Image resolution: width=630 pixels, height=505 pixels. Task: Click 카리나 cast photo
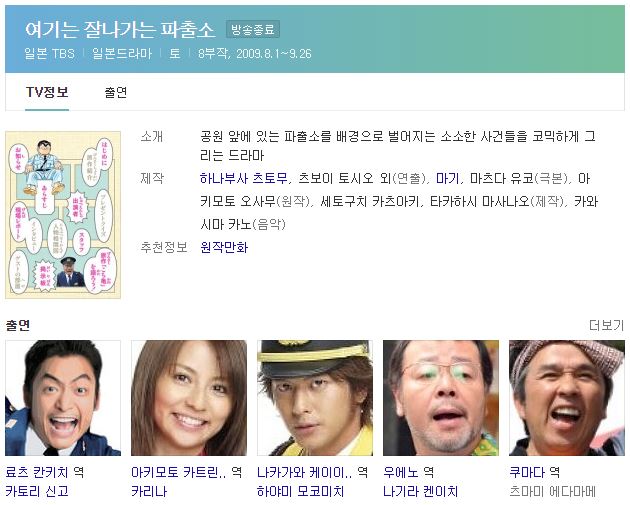click(x=189, y=398)
